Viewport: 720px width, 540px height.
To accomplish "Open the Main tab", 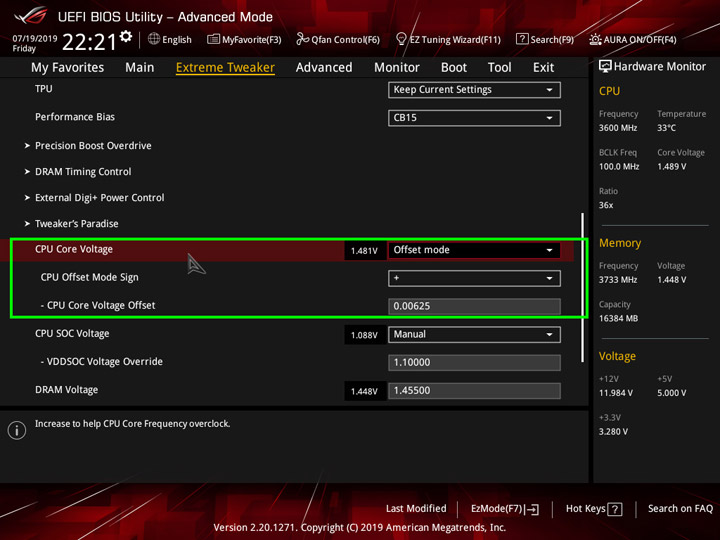I will coord(140,68).
